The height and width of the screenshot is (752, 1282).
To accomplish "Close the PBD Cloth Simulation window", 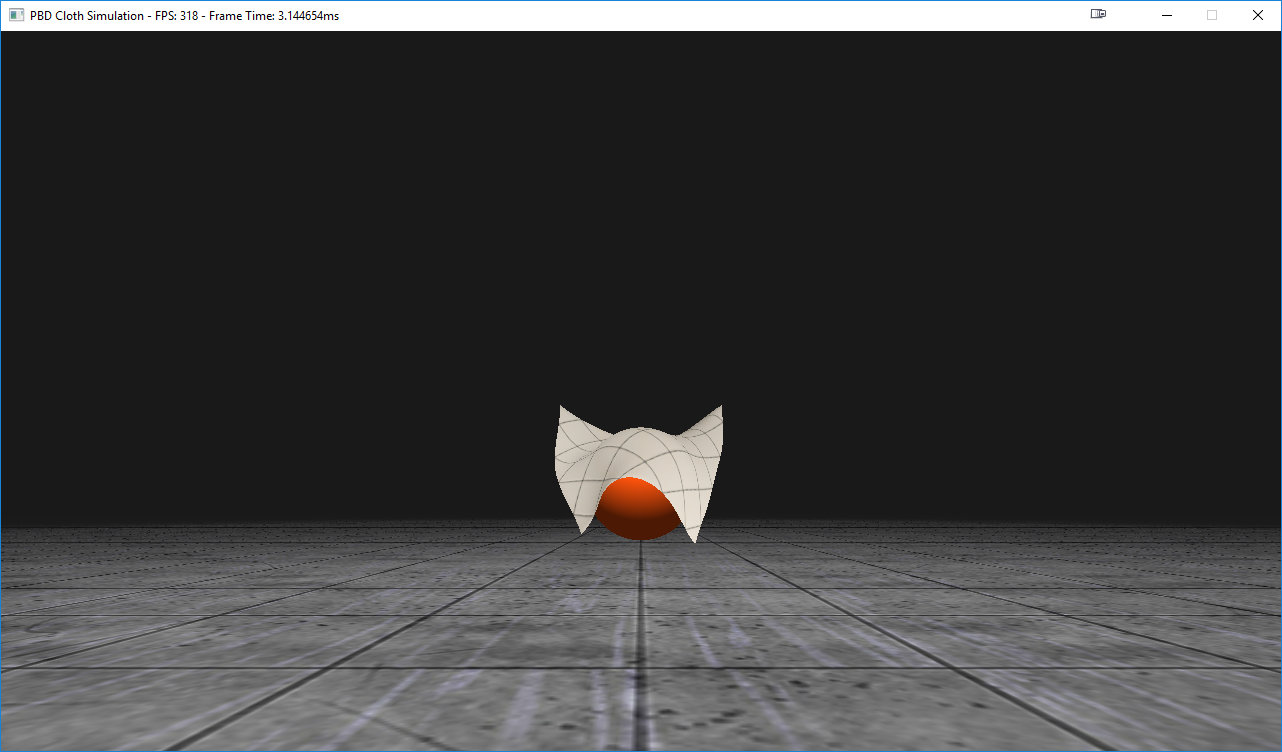I will coord(1258,15).
